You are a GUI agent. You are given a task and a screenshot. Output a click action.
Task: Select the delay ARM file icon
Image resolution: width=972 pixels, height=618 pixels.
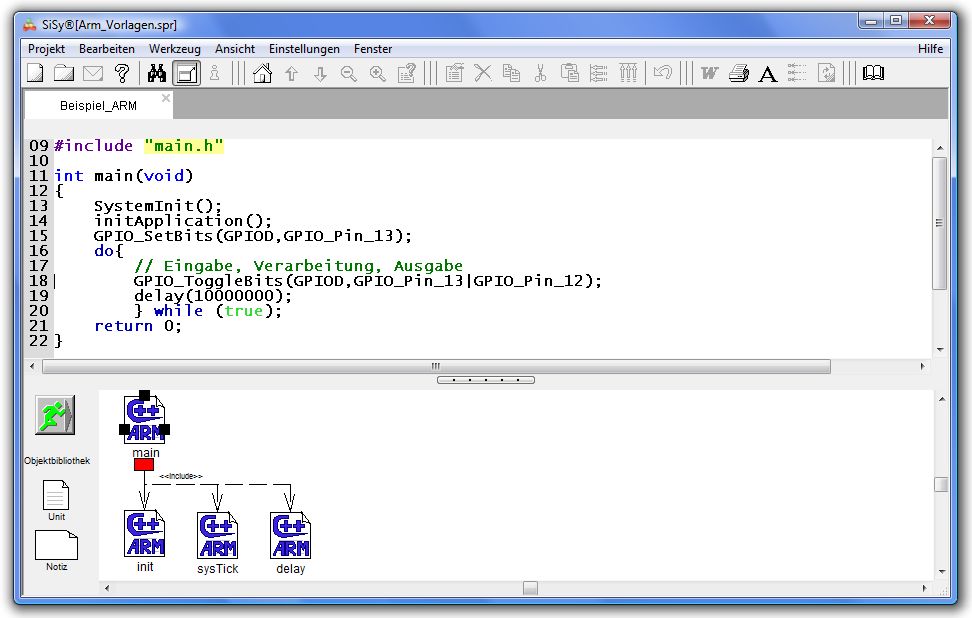(290, 535)
